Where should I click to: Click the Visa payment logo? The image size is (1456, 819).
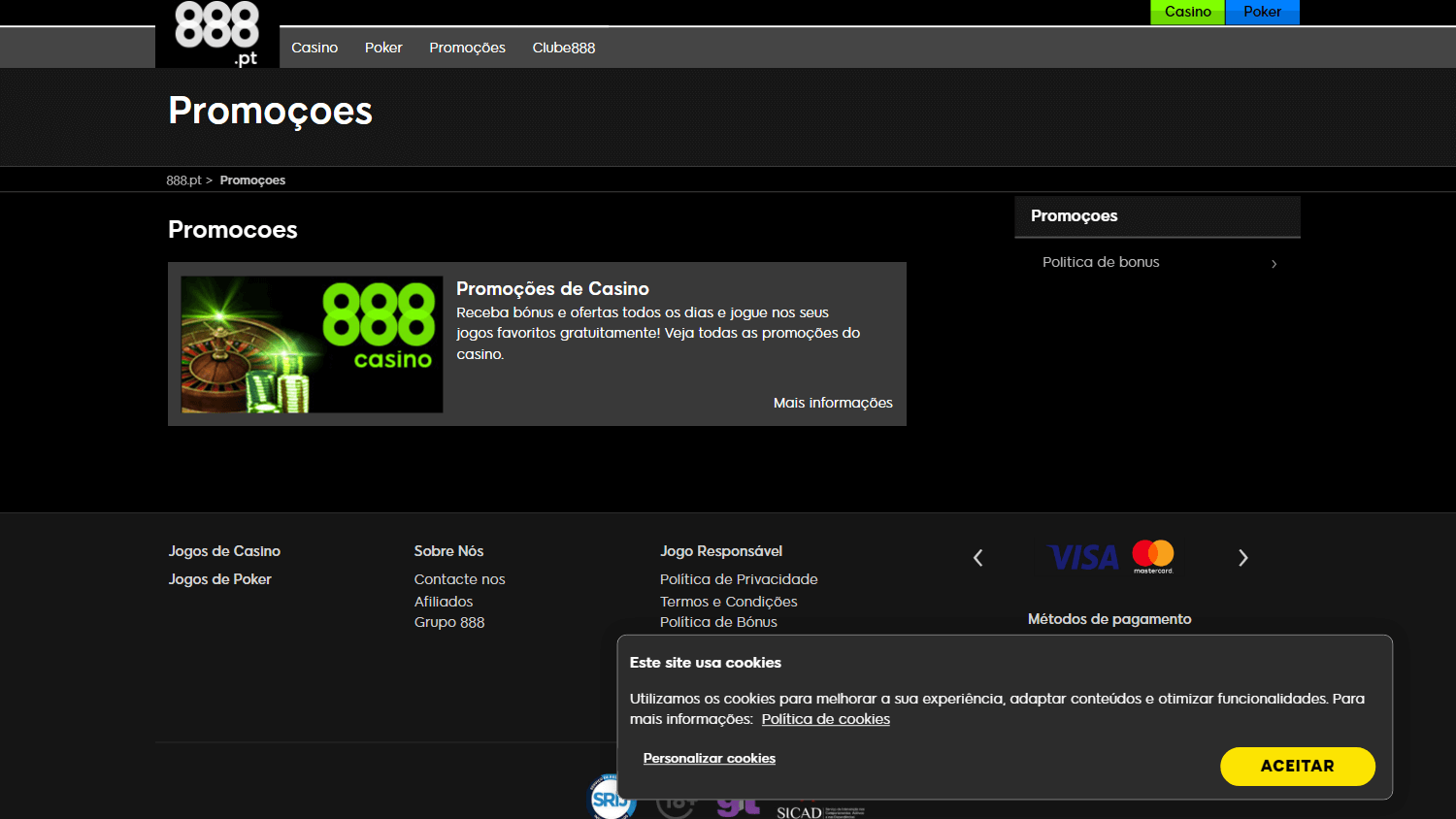1083,557
